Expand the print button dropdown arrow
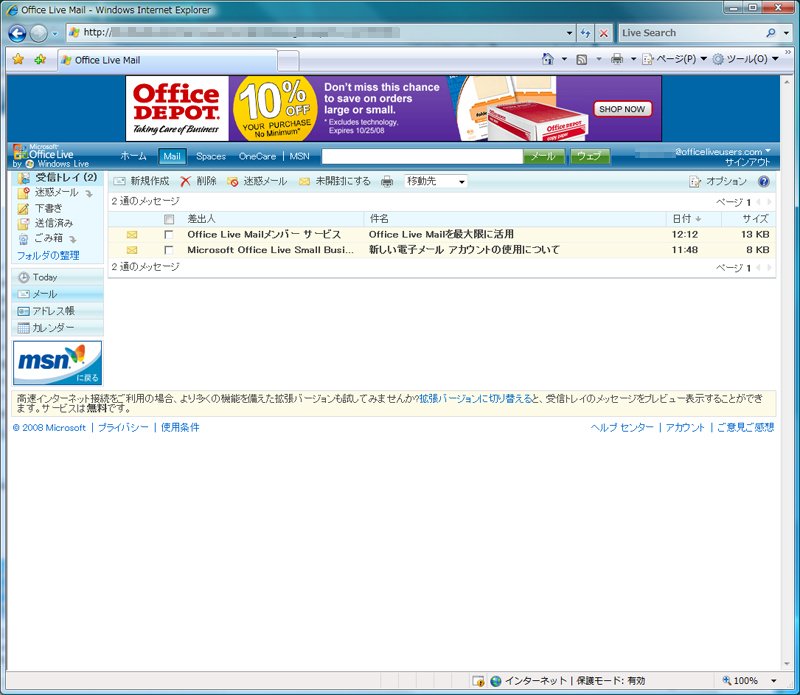 (x=633, y=59)
